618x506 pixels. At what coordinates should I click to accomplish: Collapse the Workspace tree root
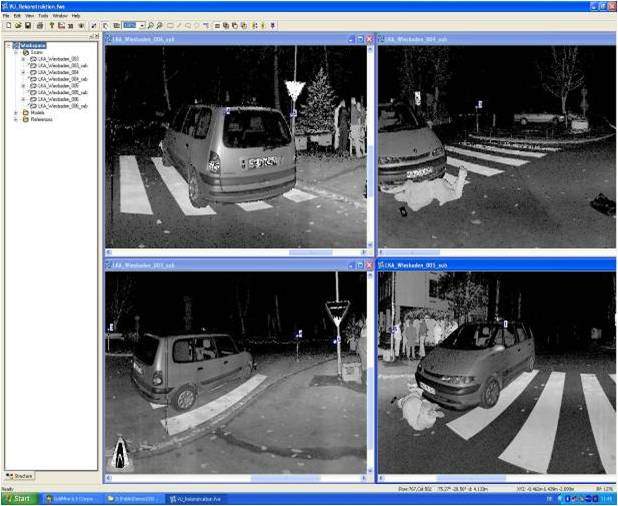9,45
